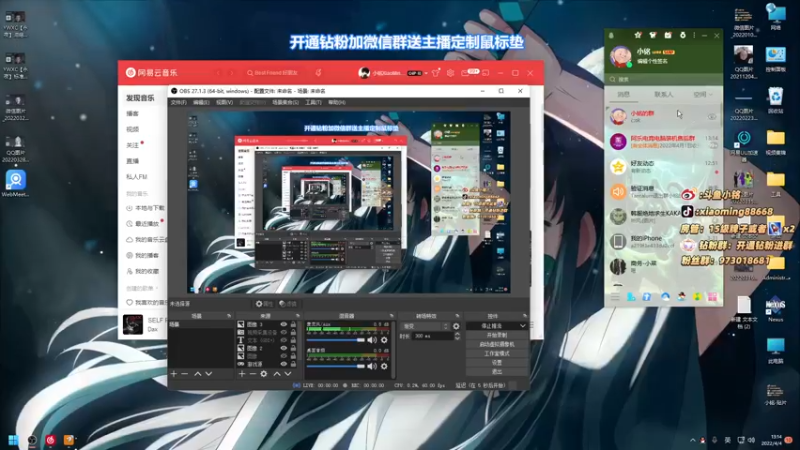Click the listen-to-identify microphone icon in NetEase
The width and height of the screenshot is (800, 450).
coord(318,73)
